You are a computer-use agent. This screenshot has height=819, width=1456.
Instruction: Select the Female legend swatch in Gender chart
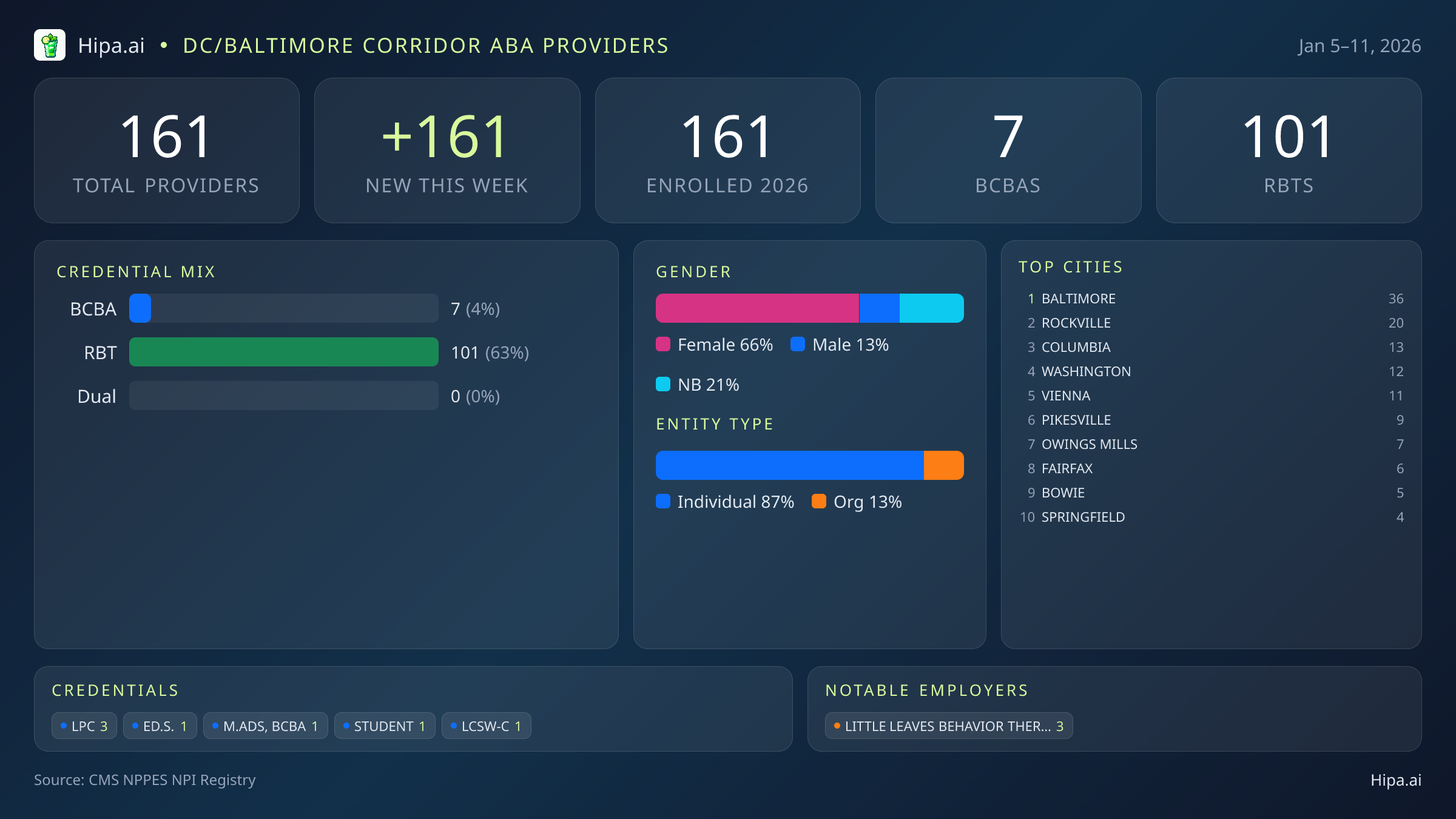click(664, 344)
